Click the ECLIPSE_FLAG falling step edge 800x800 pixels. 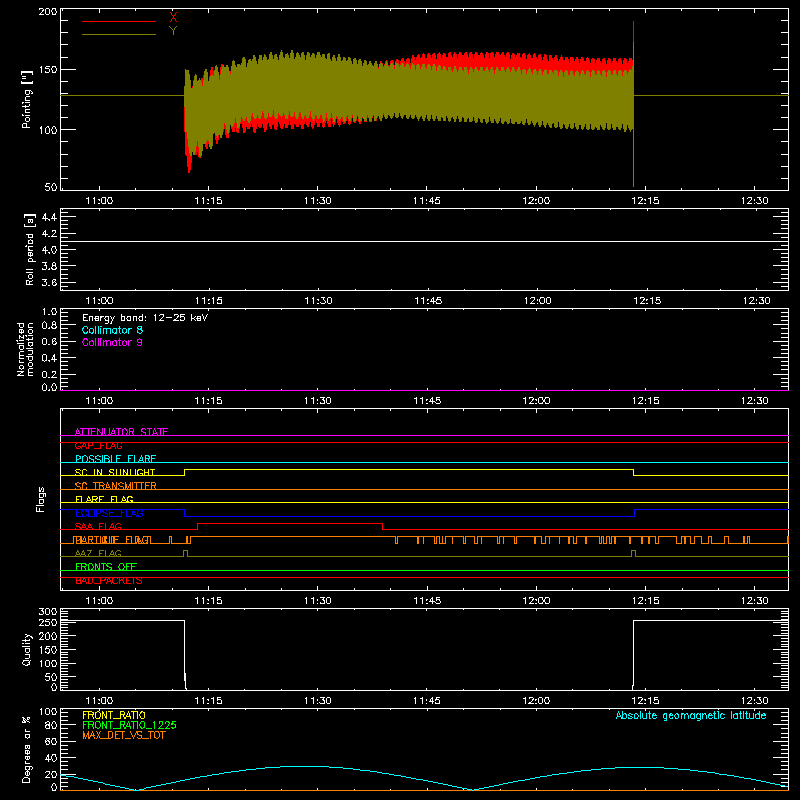click(185, 513)
